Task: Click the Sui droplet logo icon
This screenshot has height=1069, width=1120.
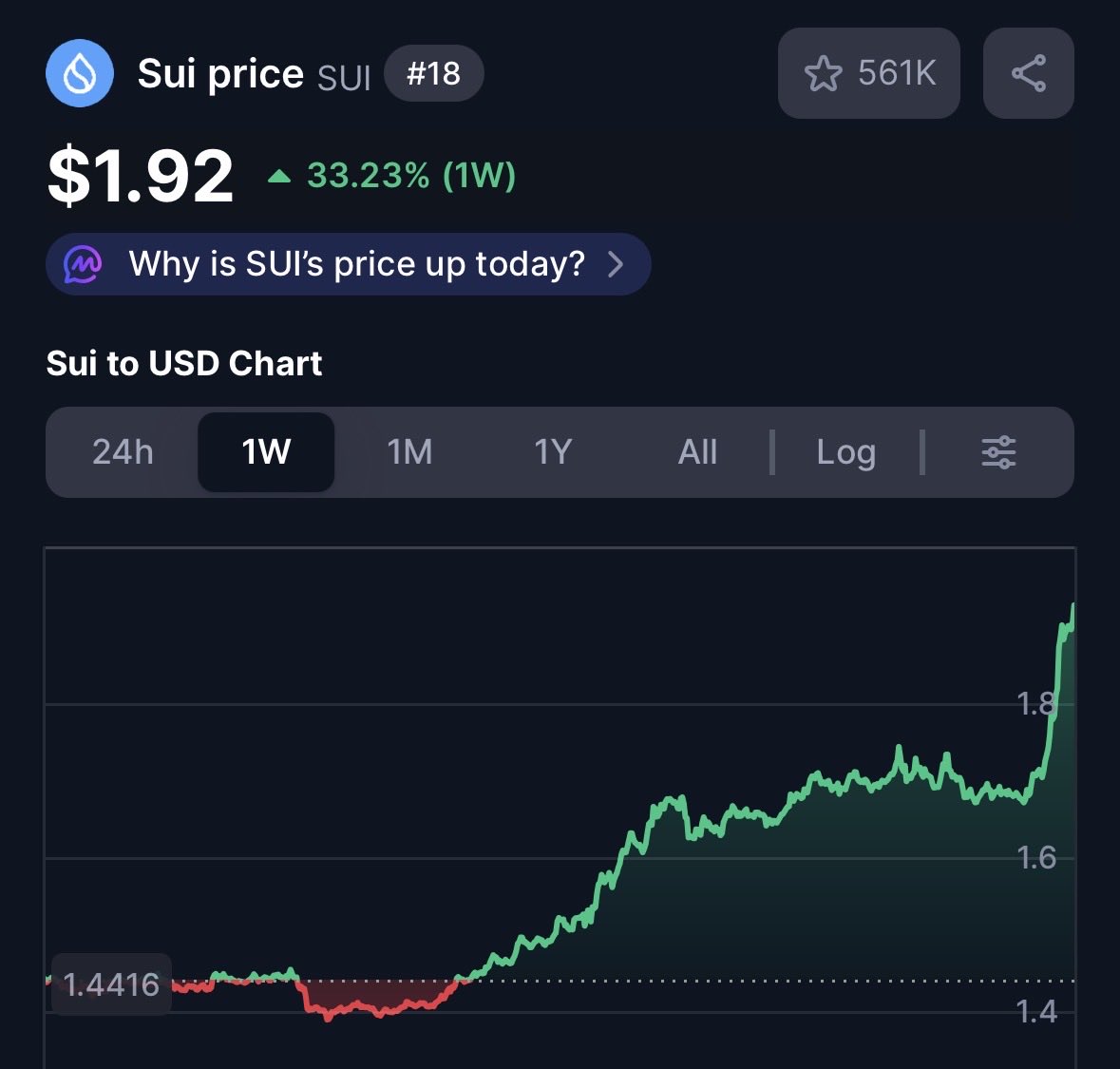Action: tap(79, 73)
